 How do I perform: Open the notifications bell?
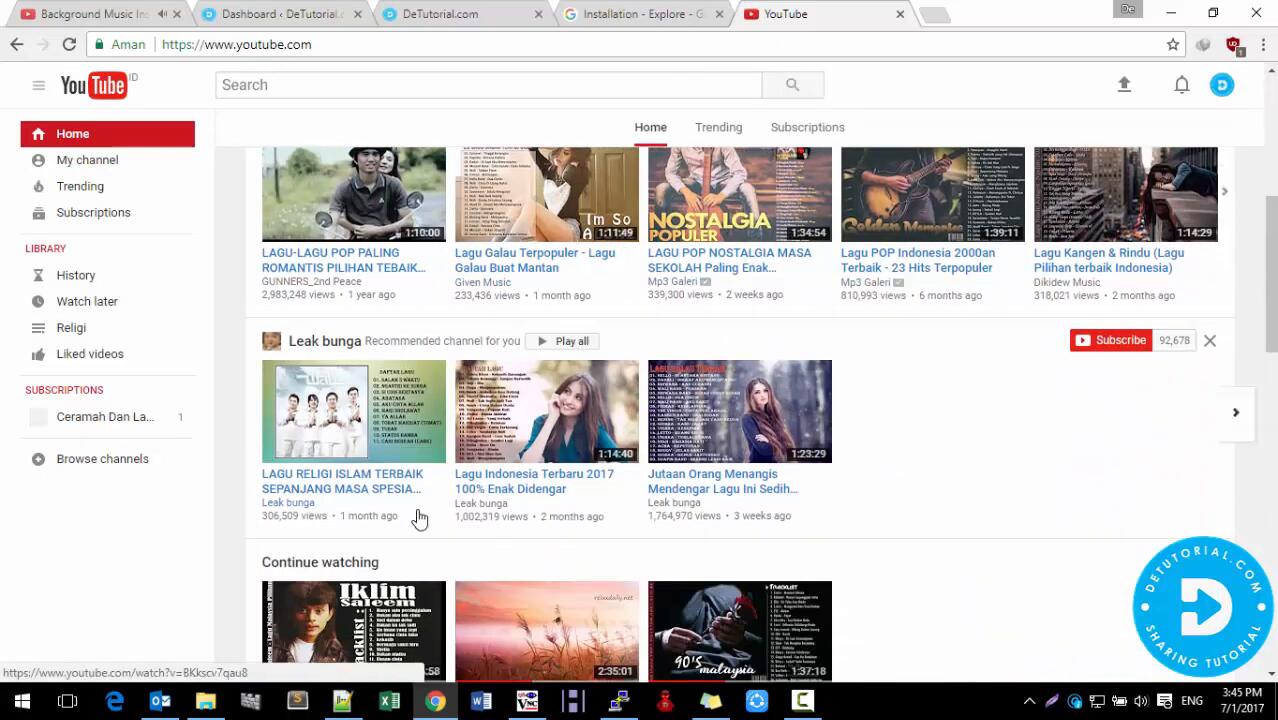pyautogui.click(x=1182, y=85)
